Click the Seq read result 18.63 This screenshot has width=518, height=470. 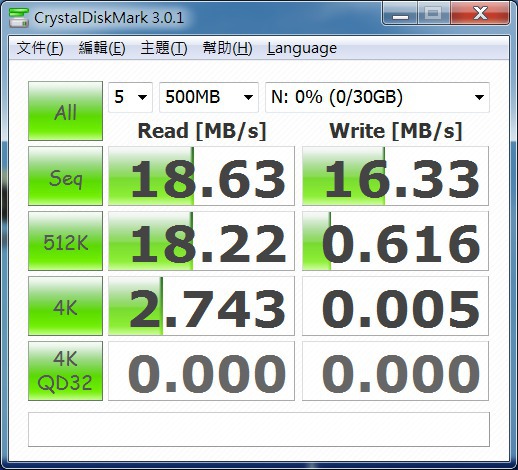[x=201, y=176]
